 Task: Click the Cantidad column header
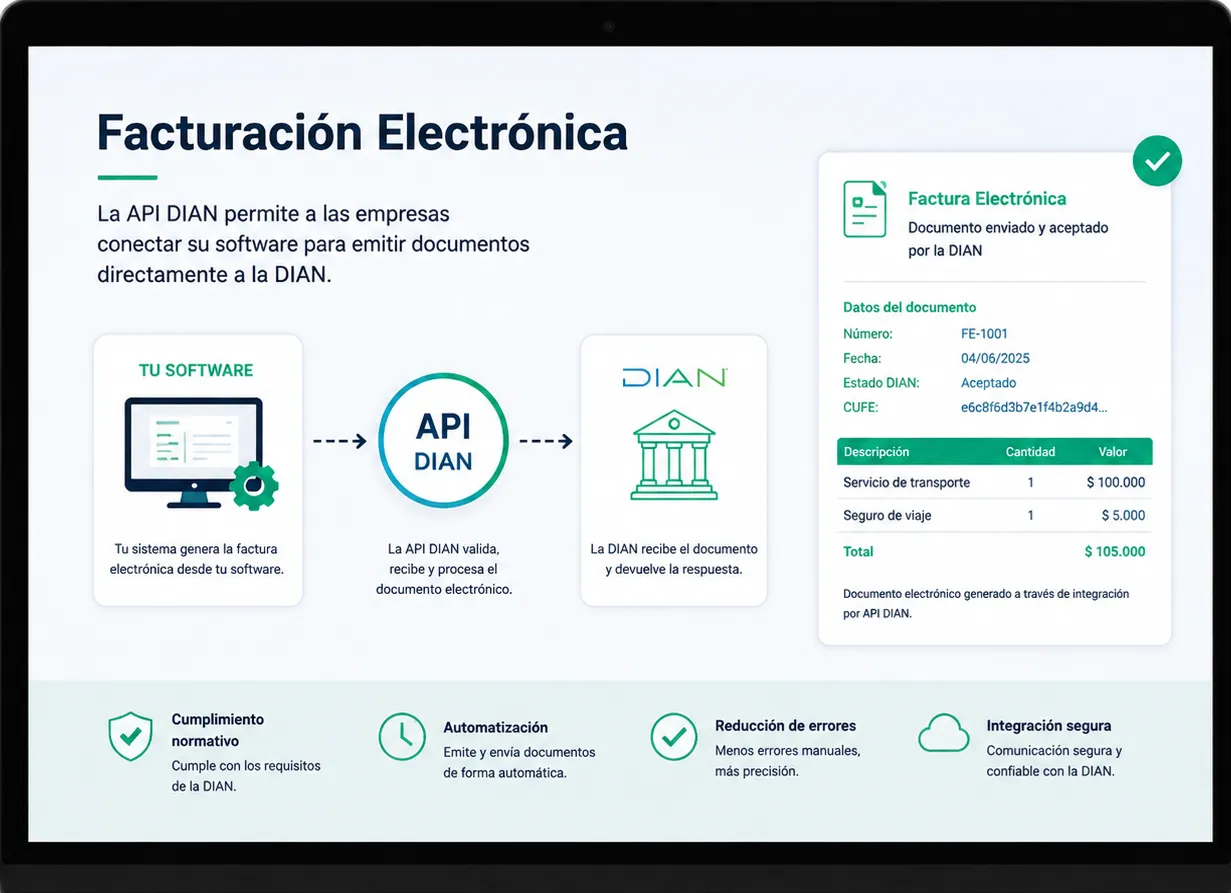(x=1030, y=452)
